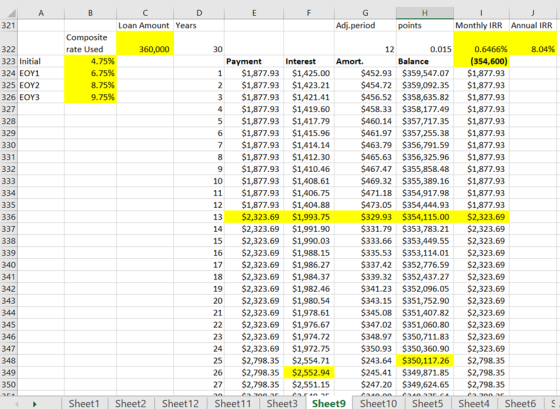Click the Amort. heading cell
Viewport: 560px width, 409px height.
pos(365,61)
